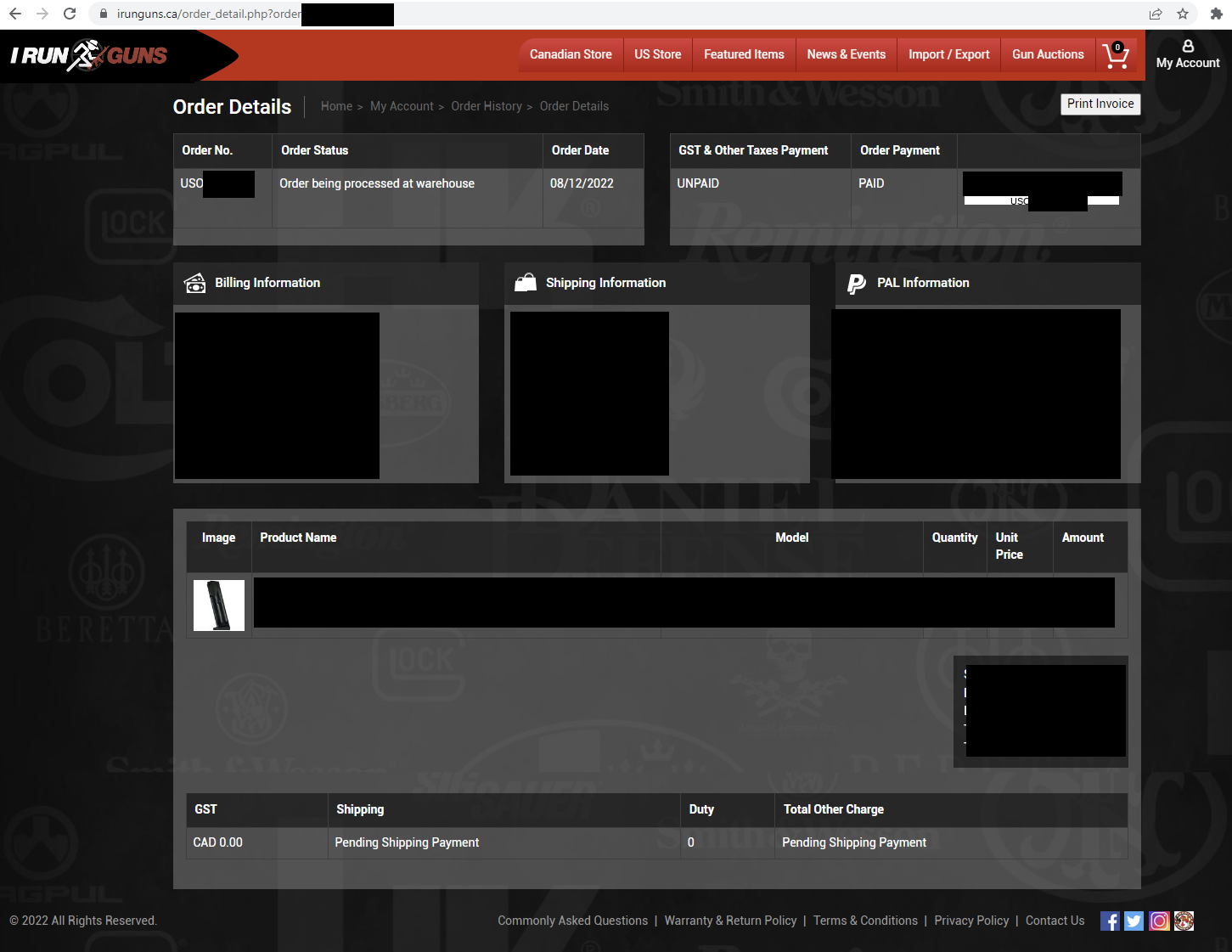
Task: Open the US Store menu
Action: pyautogui.click(x=657, y=54)
